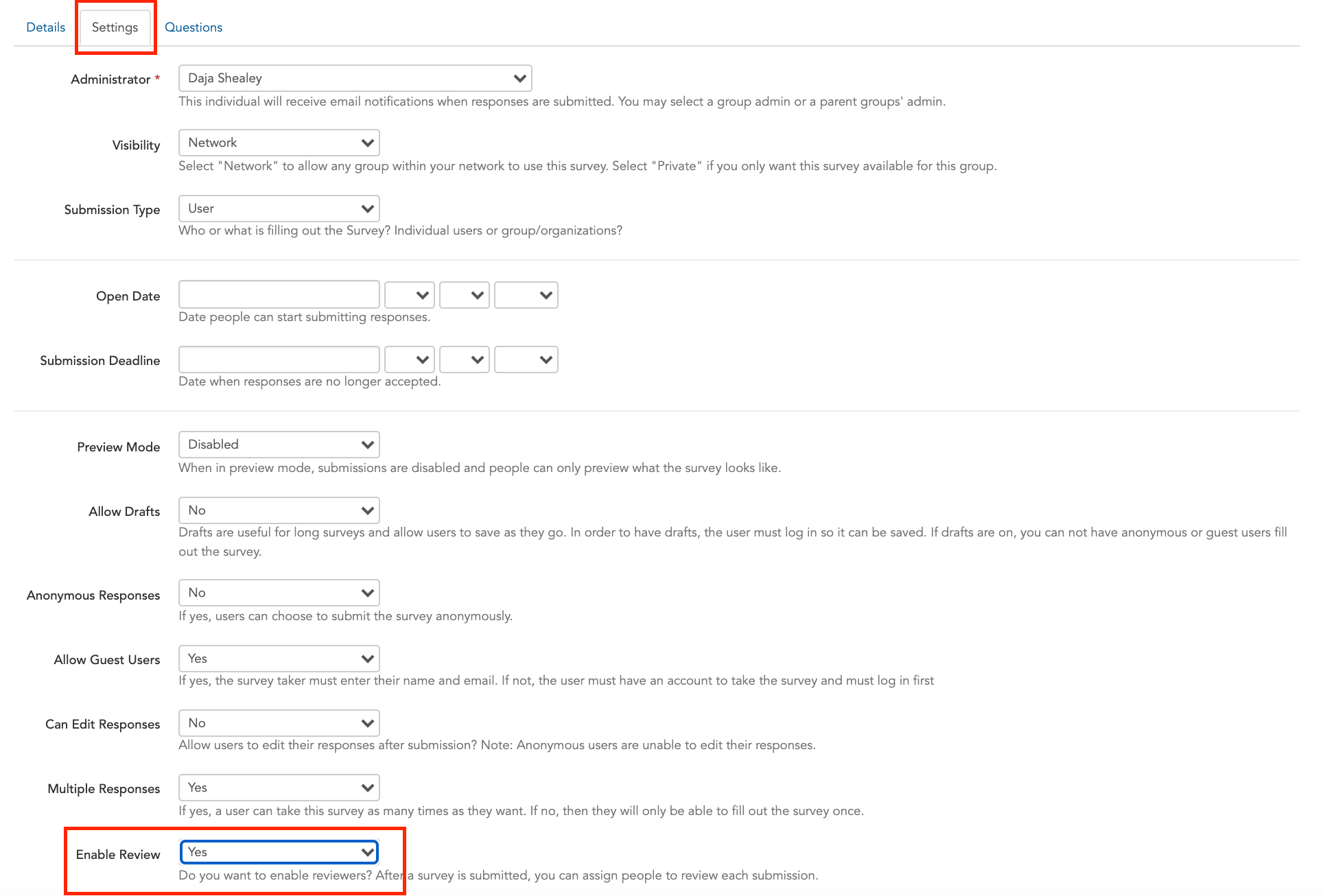Screen dimensions: 1323x896
Task: Open the first Submission Deadline time dropdown
Action: [x=410, y=359]
